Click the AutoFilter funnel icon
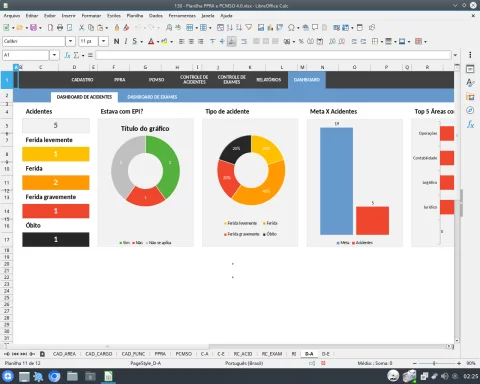The image size is (480, 384). pyautogui.click(x=249, y=28)
